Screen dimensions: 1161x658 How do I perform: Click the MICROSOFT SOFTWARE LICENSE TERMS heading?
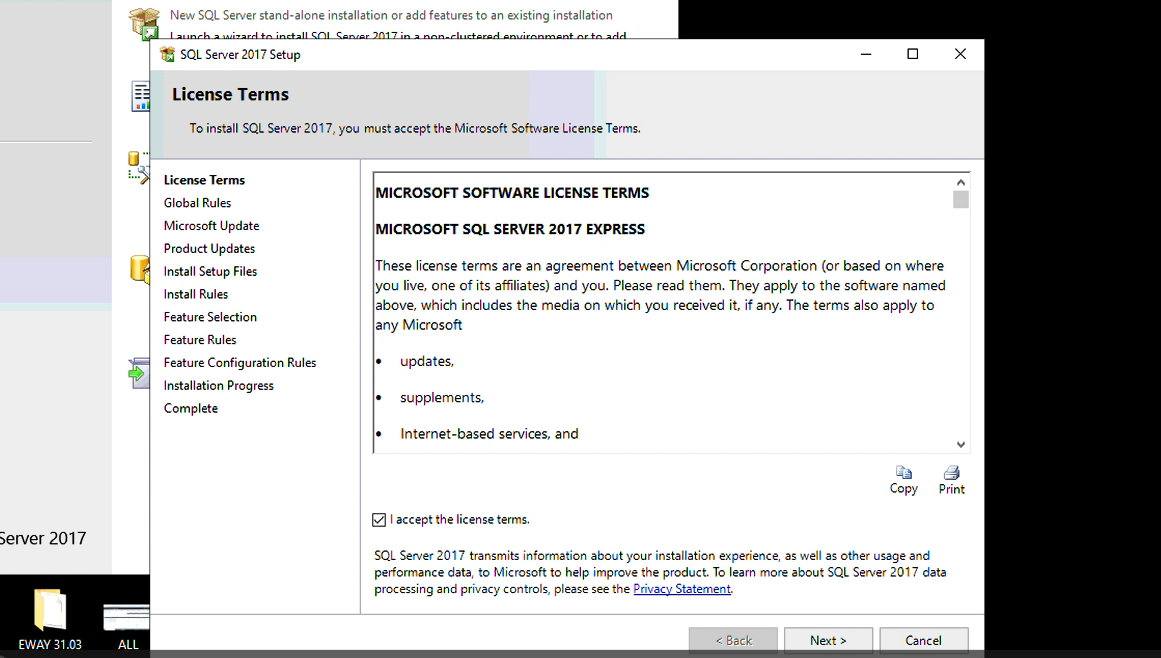click(512, 193)
